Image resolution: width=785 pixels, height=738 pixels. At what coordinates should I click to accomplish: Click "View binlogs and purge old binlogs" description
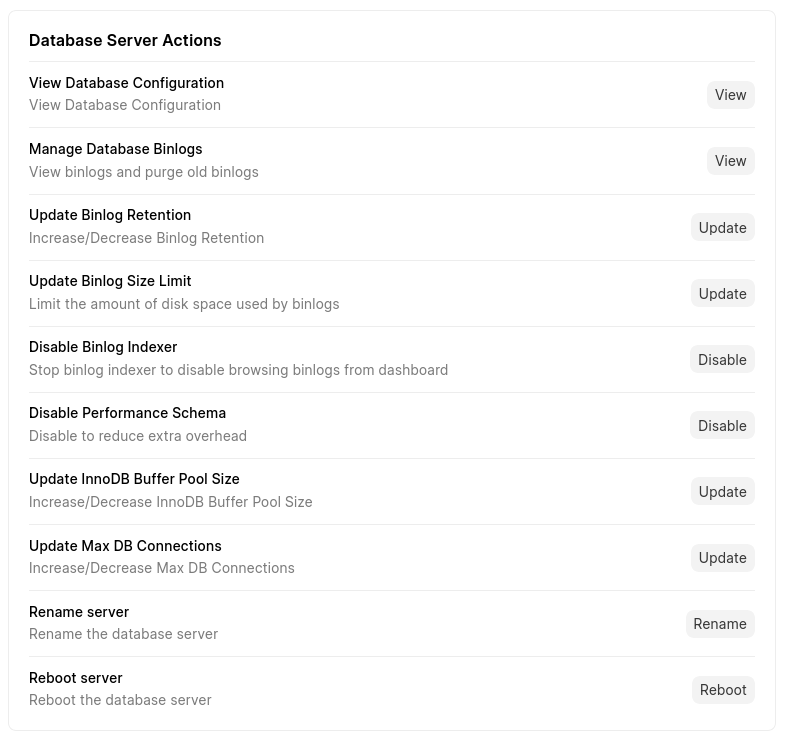143,172
